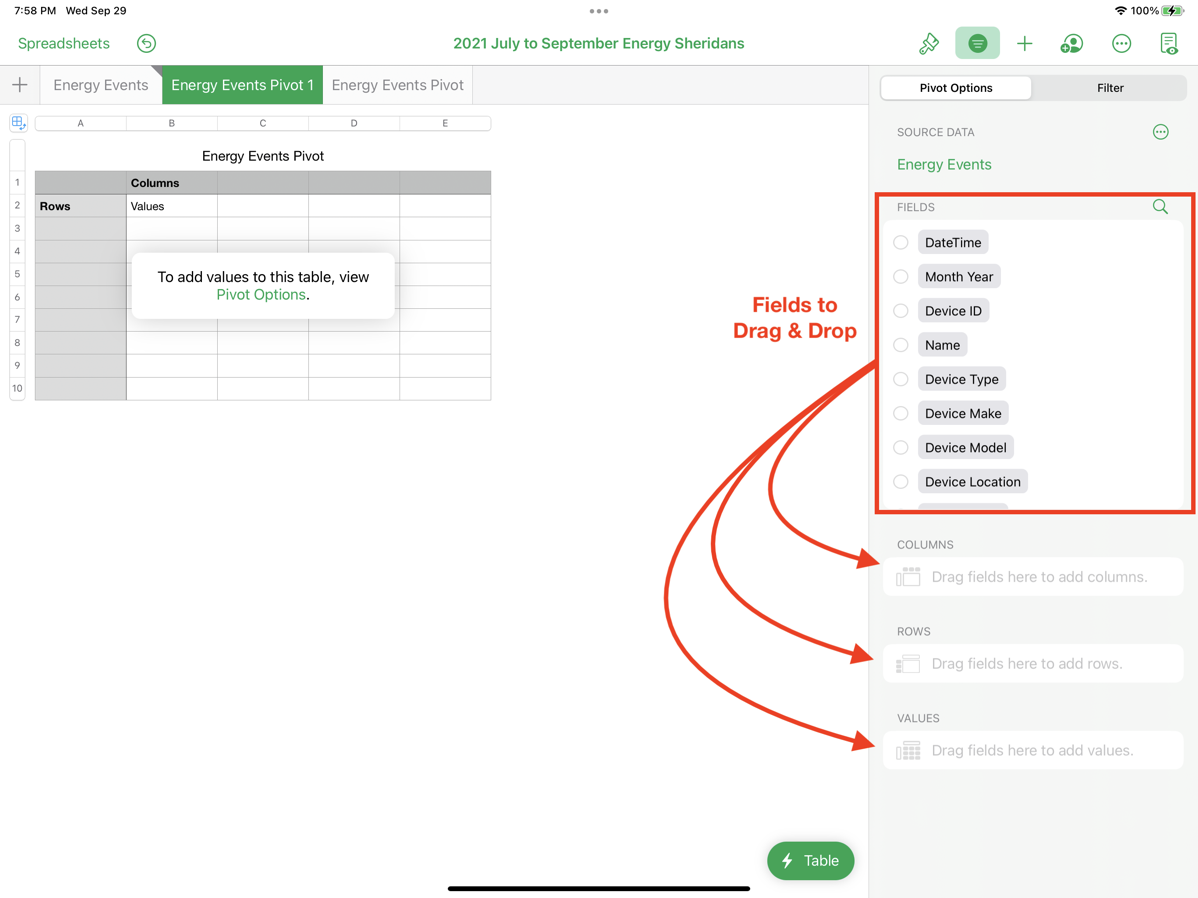Tap the view-only document icon

[1168, 43]
